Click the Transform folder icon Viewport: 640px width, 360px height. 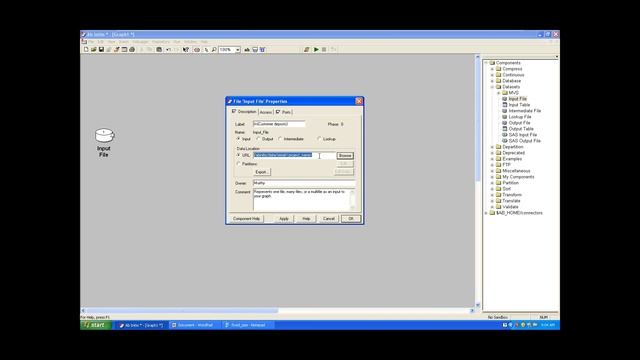[x=498, y=195]
